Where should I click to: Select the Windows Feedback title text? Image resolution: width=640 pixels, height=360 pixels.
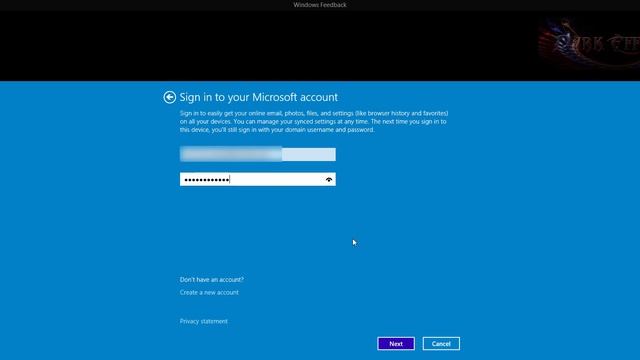[x=320, y=5]
